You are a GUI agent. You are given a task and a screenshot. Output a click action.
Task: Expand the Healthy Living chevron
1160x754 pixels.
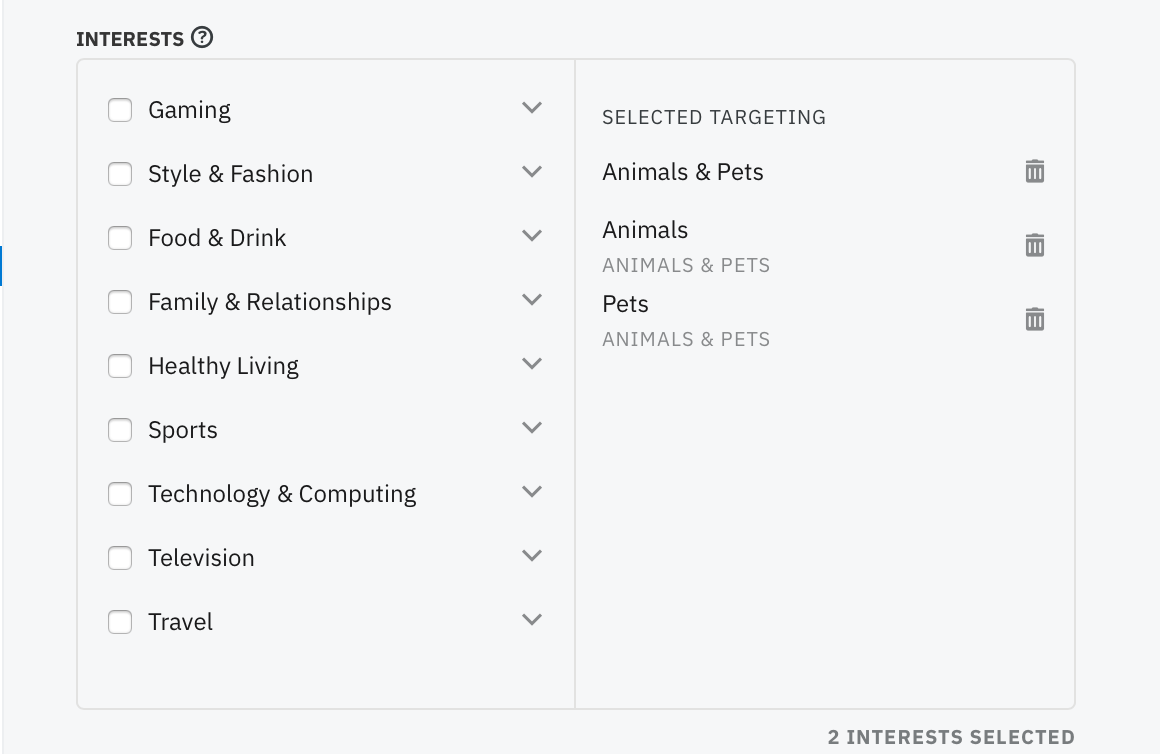[532, 364]
